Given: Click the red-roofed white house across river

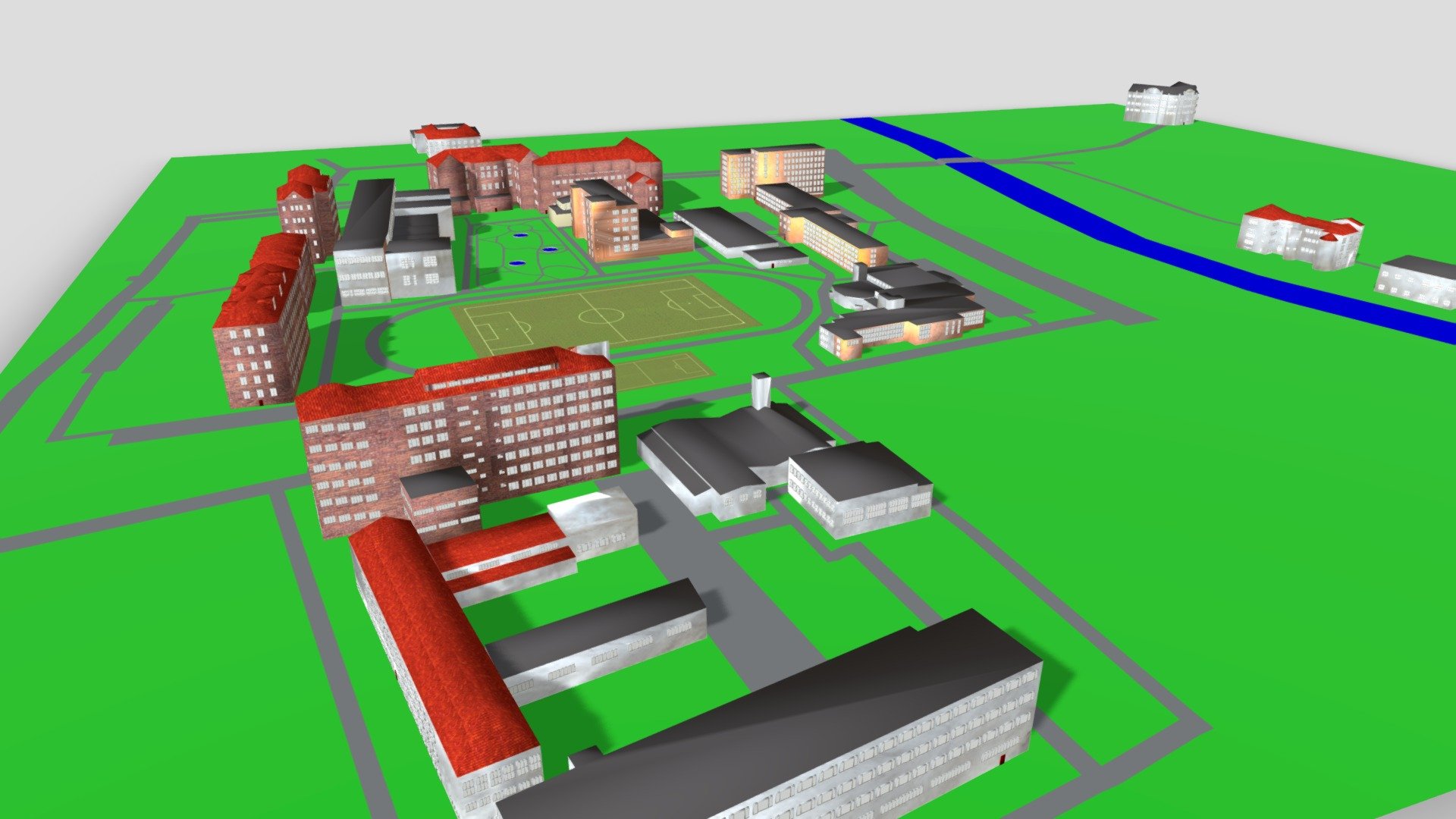Looking at the screenshot, I should pos(1299,236).
